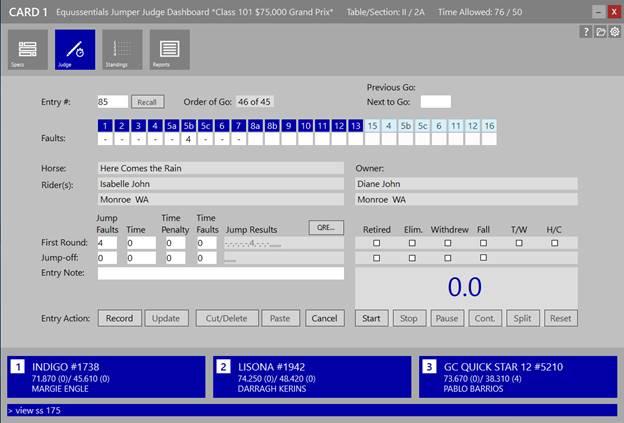Screen dimensions: 624x423
Task: Click Jump-off Time Faults field
Action: pos(207,258)
